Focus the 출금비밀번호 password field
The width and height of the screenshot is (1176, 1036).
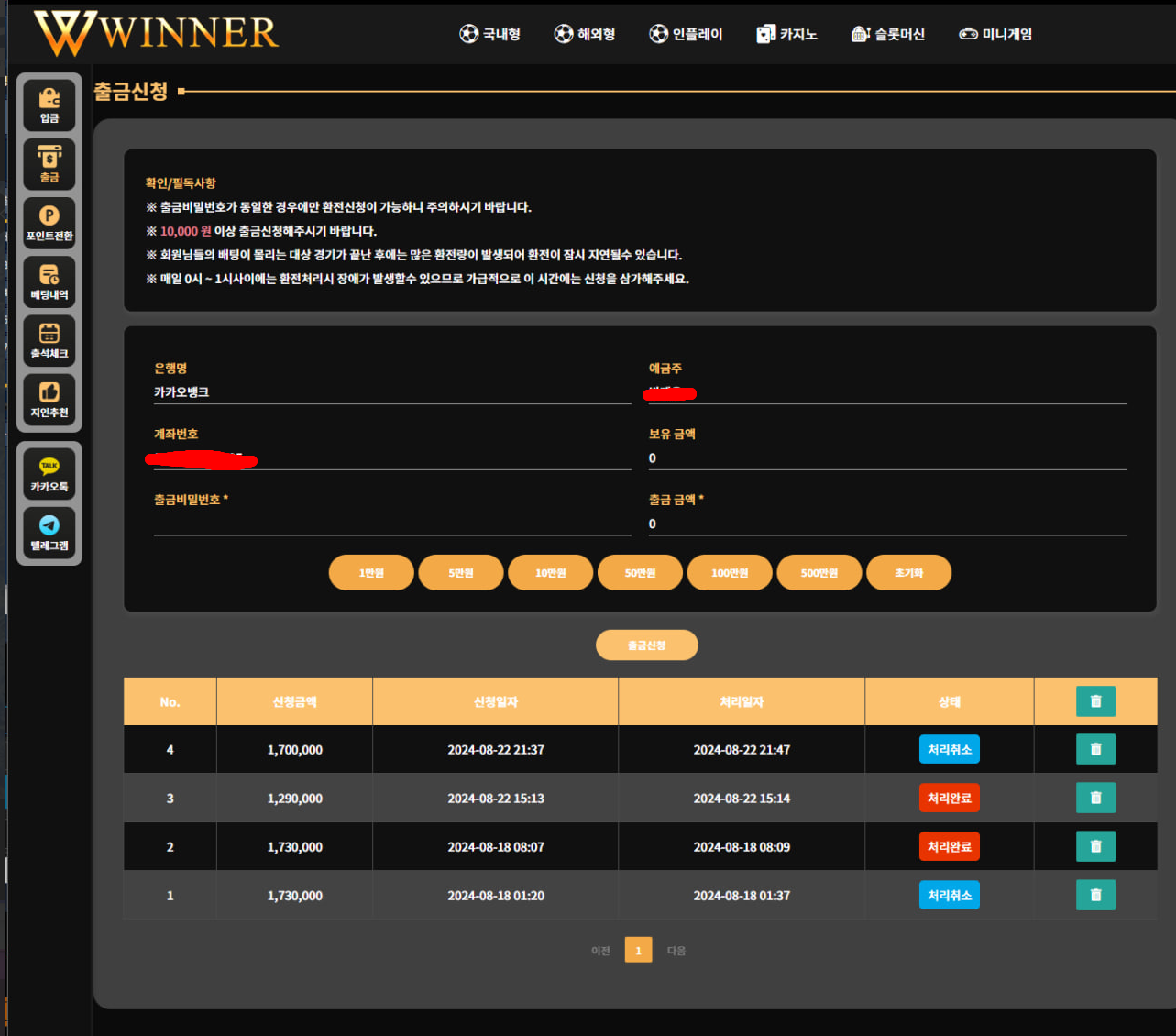click(392, 524)
